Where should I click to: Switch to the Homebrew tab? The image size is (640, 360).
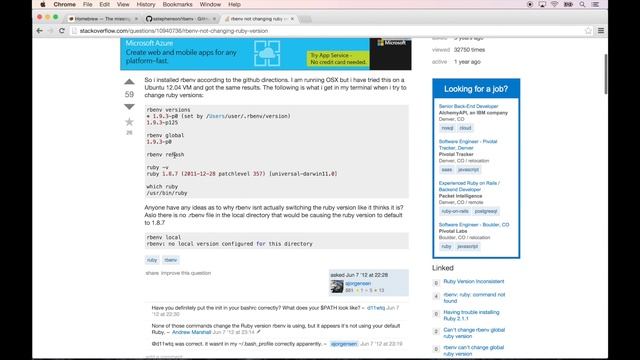click(102, 19)
